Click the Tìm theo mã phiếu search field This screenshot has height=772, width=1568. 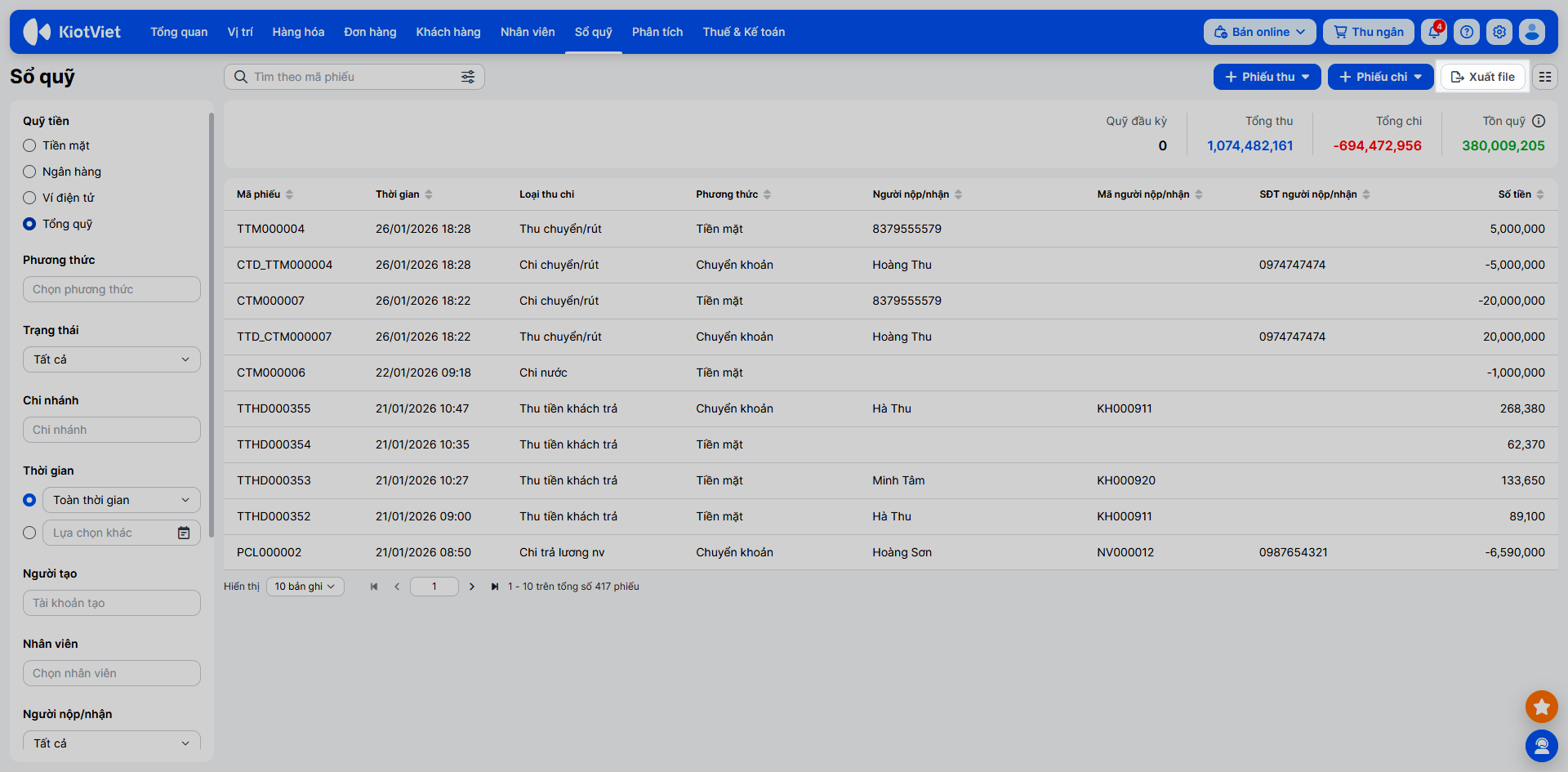351,77
